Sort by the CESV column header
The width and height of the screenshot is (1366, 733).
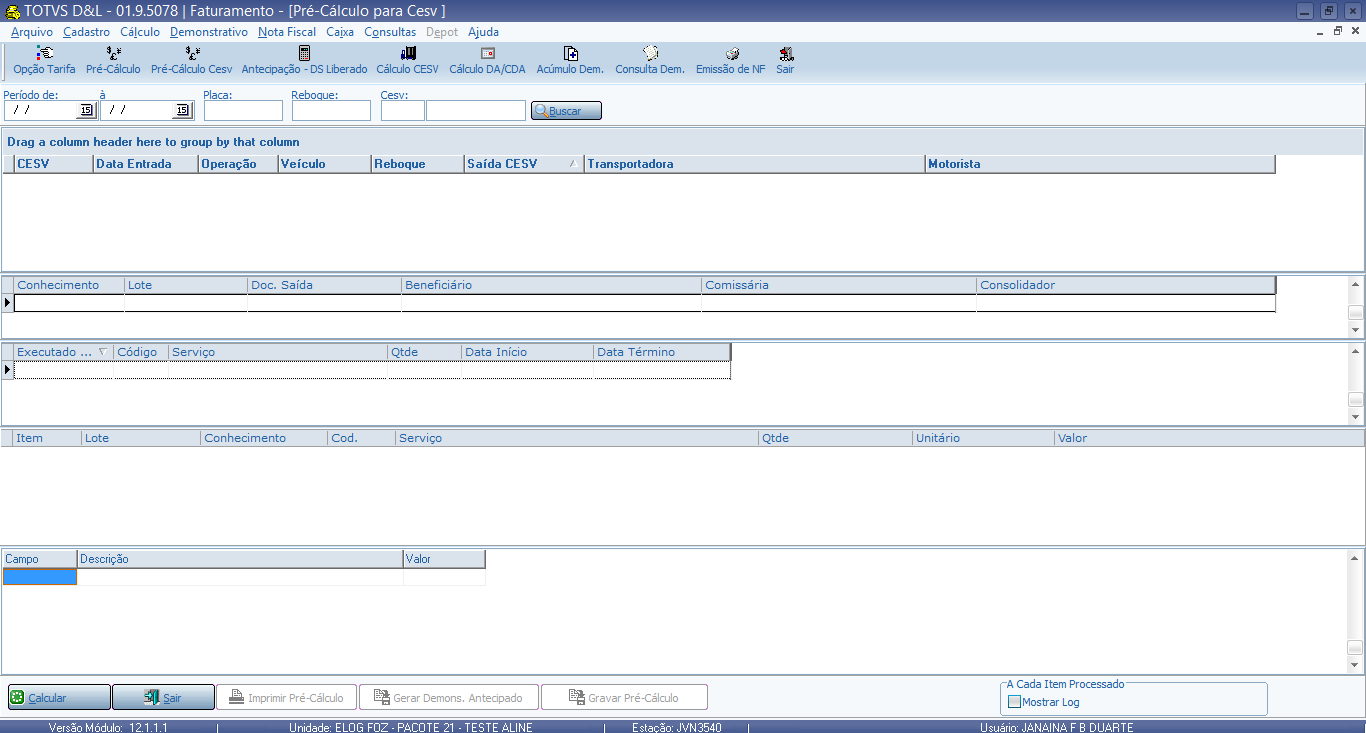[x=53, y=164]
